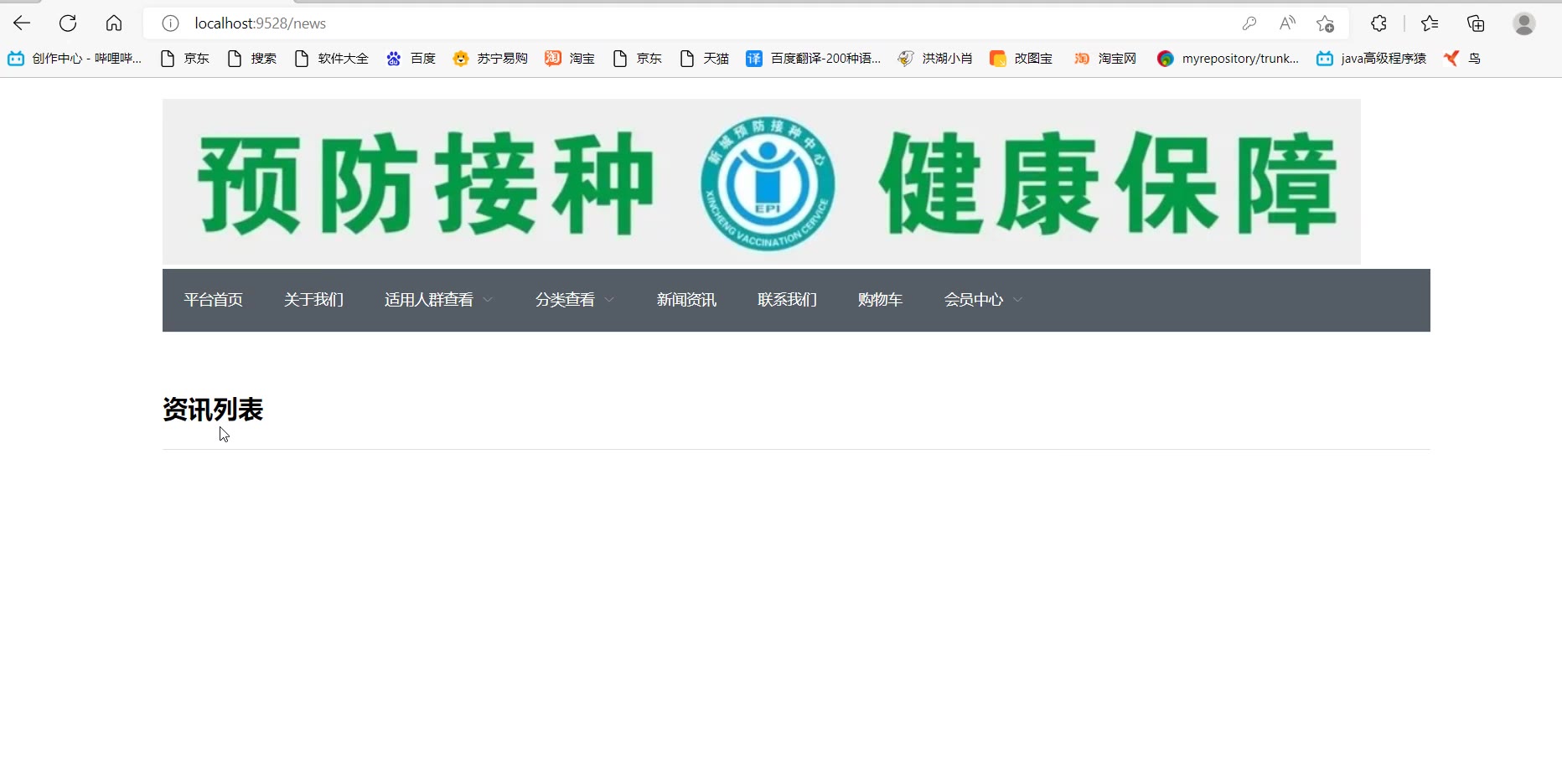
Task: Open the user profile avatar
Action: (x=1524, y=23)
